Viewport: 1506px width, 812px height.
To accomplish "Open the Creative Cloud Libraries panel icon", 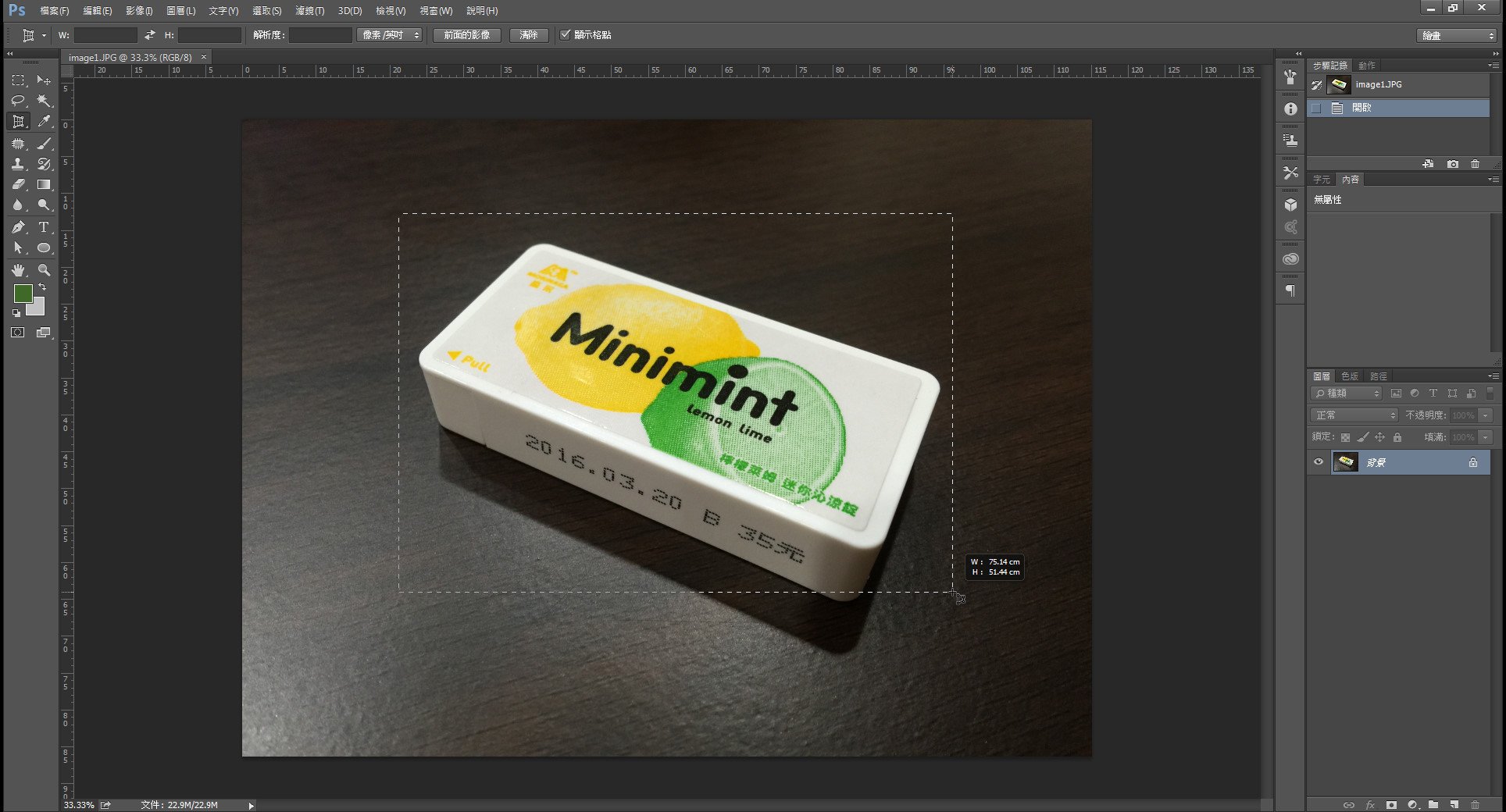I will click(x=1290, y=258).
